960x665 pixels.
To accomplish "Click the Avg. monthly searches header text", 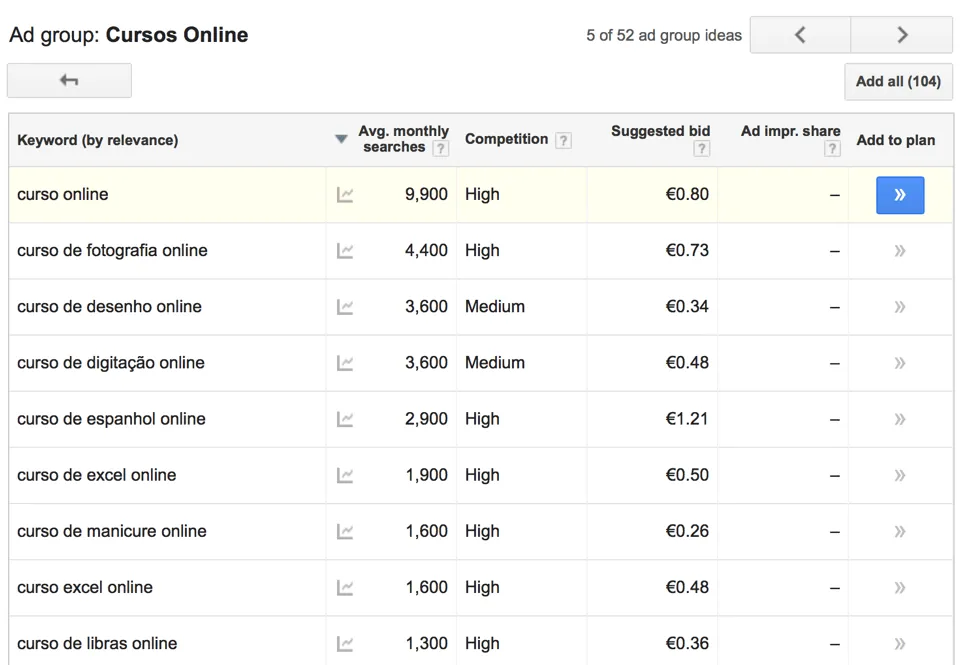I will 403,139.
